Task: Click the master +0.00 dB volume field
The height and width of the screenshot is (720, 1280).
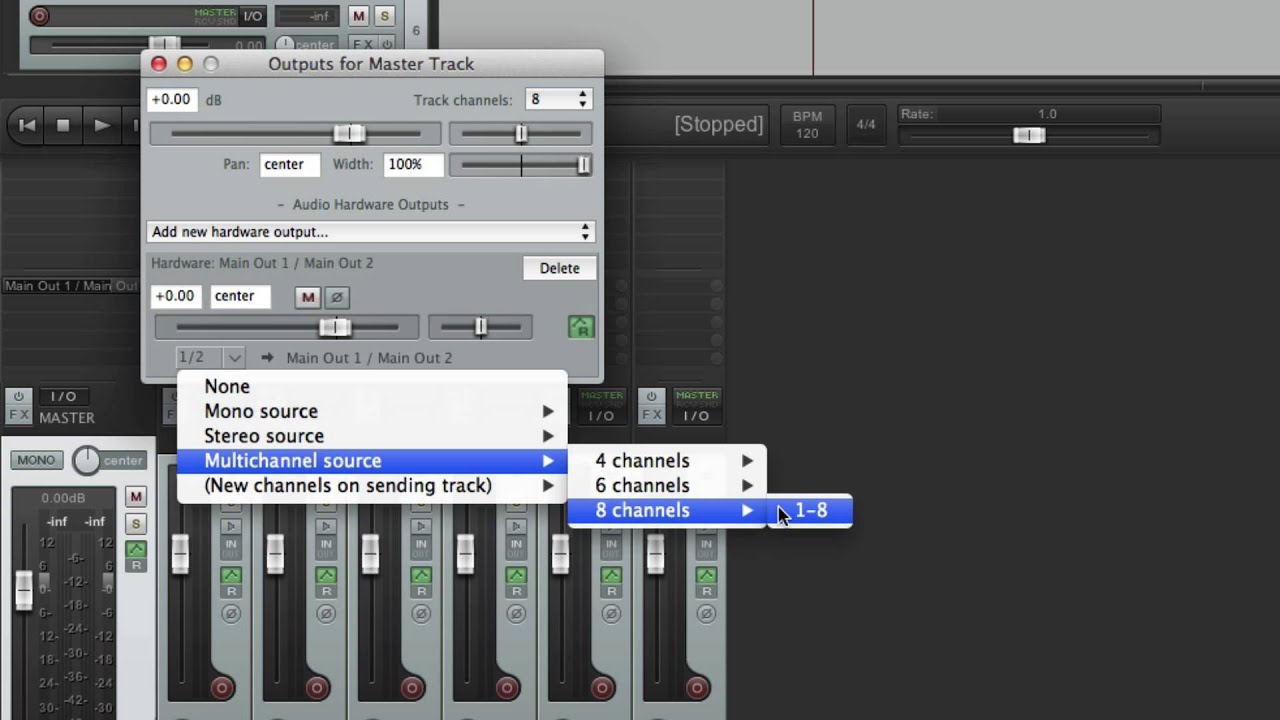Action: (x=172, y=99)
